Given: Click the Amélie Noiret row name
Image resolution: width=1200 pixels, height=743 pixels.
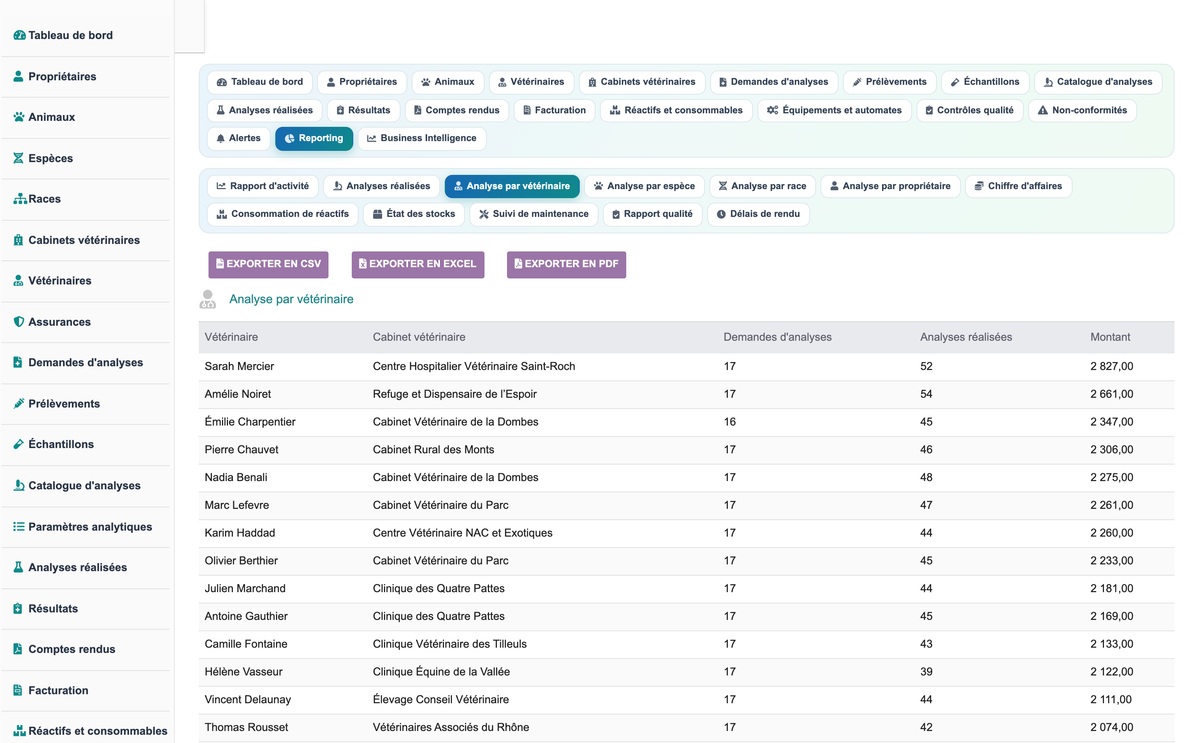Looking at the screenshot, I should tap(238, 394).
